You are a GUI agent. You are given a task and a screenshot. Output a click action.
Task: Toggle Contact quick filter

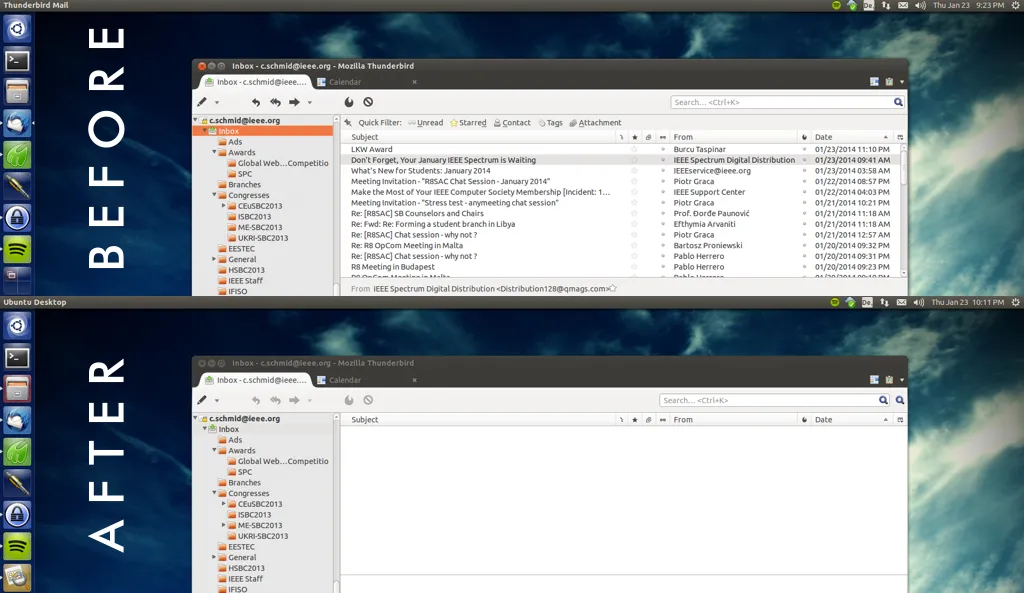pos(512,123)
